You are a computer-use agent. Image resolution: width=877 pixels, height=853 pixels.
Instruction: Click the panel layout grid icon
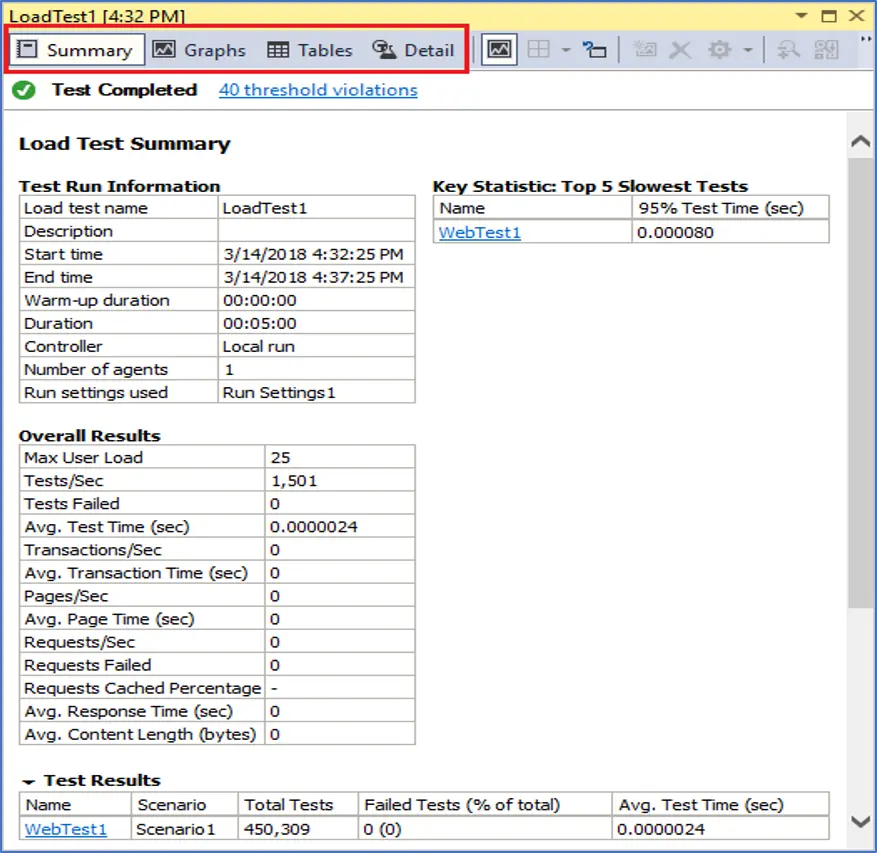point(539,50)
